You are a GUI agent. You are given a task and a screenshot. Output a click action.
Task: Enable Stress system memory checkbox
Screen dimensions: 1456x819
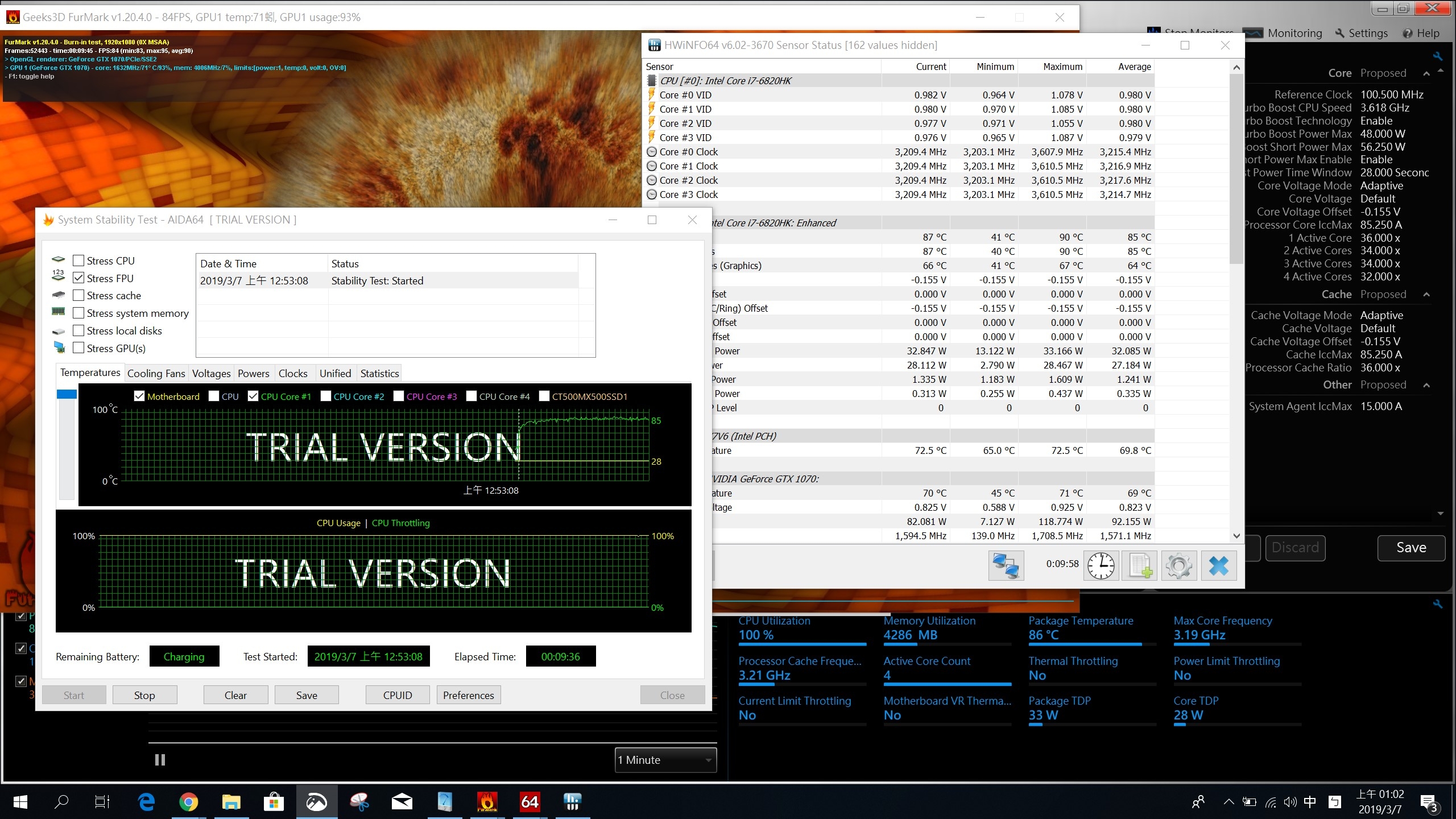click(x=78, y=313)
